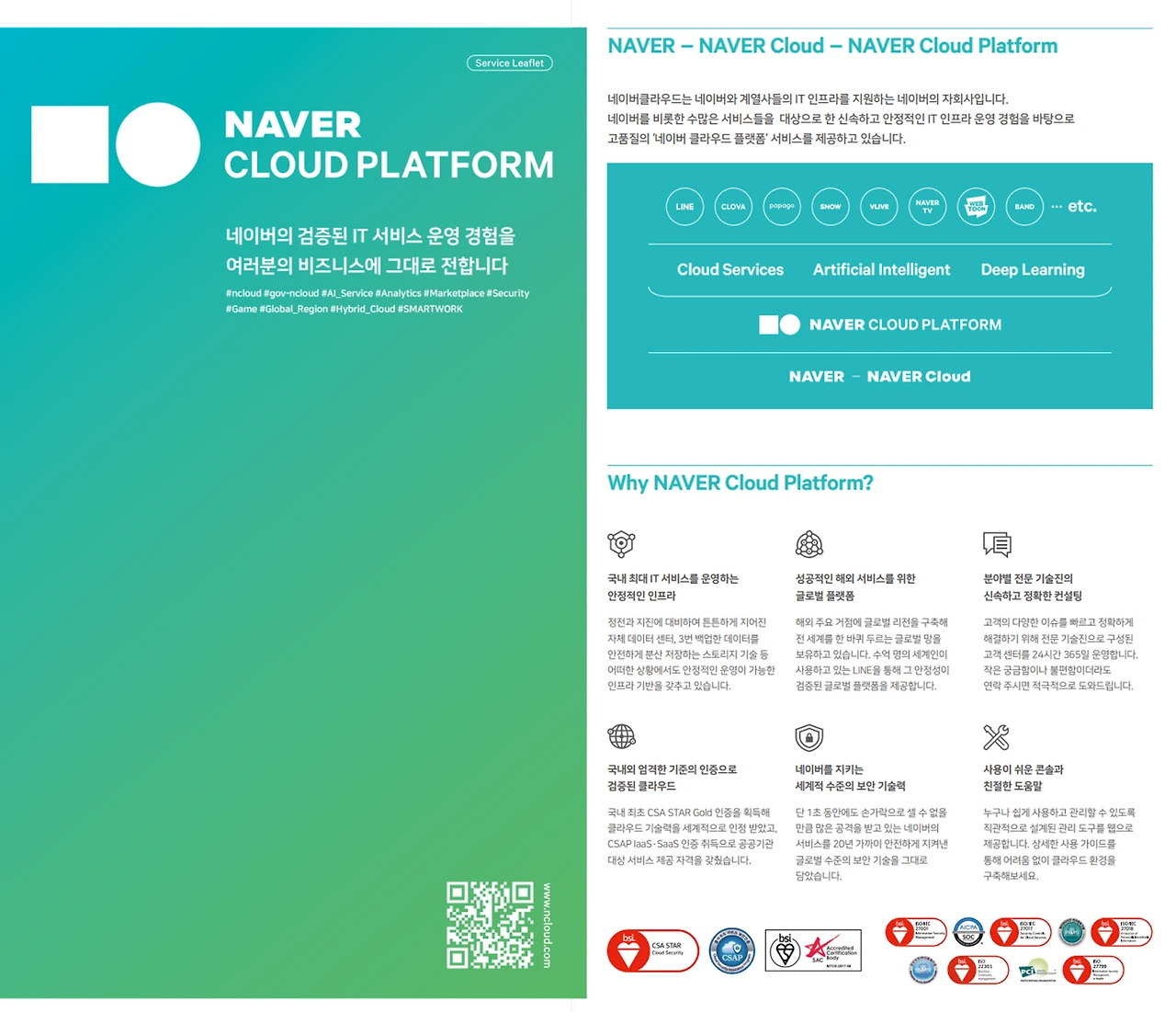This screenshot has width=1176, height=1012.
Task: Click the security shield lock icon
Action: [x=809, y=737]
